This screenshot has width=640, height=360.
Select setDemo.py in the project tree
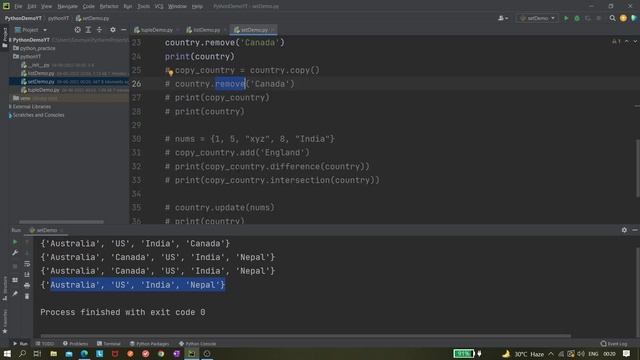(x=41, y=82)
